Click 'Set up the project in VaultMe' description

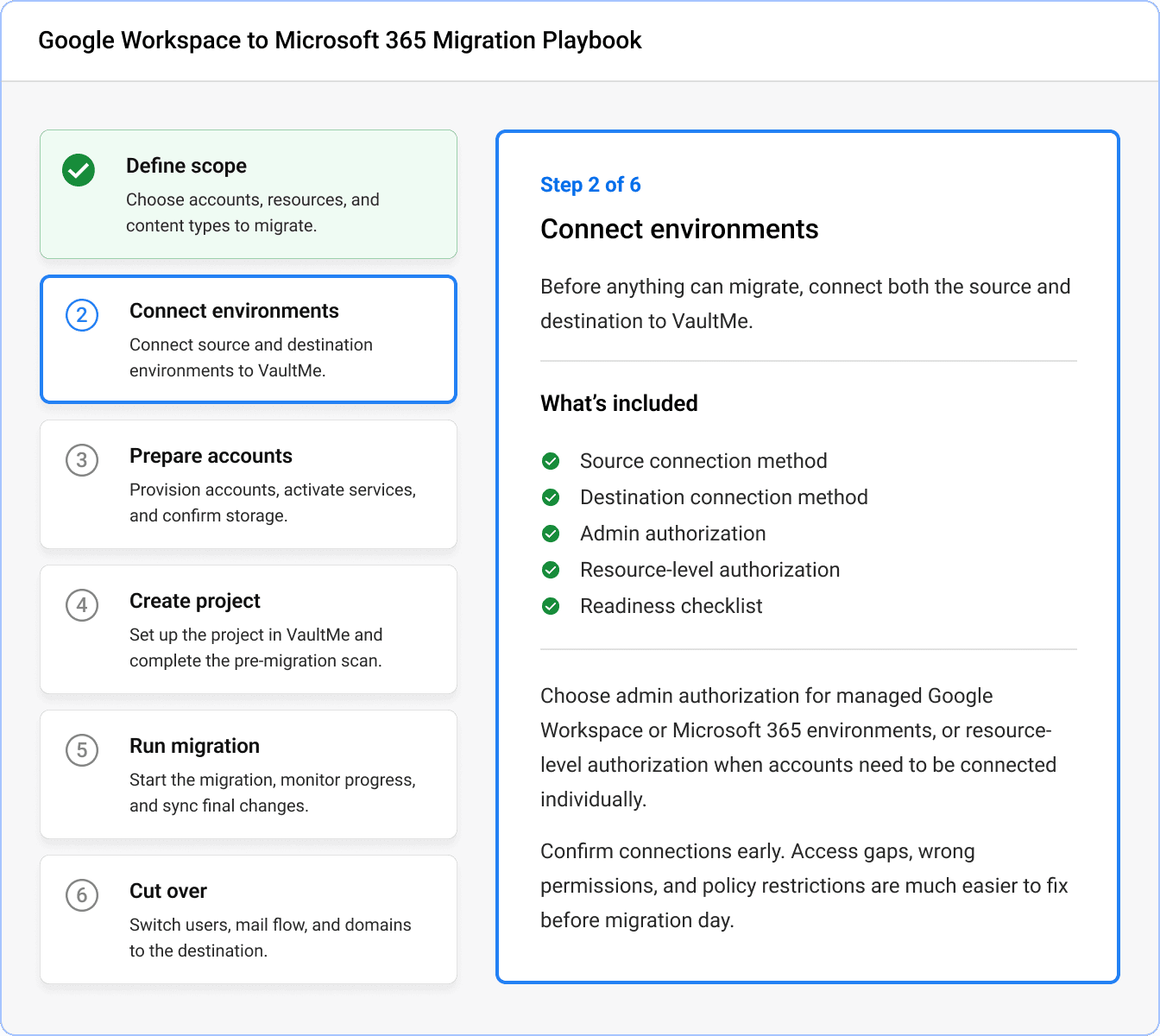pyautogui.click(x=256, y=647)
